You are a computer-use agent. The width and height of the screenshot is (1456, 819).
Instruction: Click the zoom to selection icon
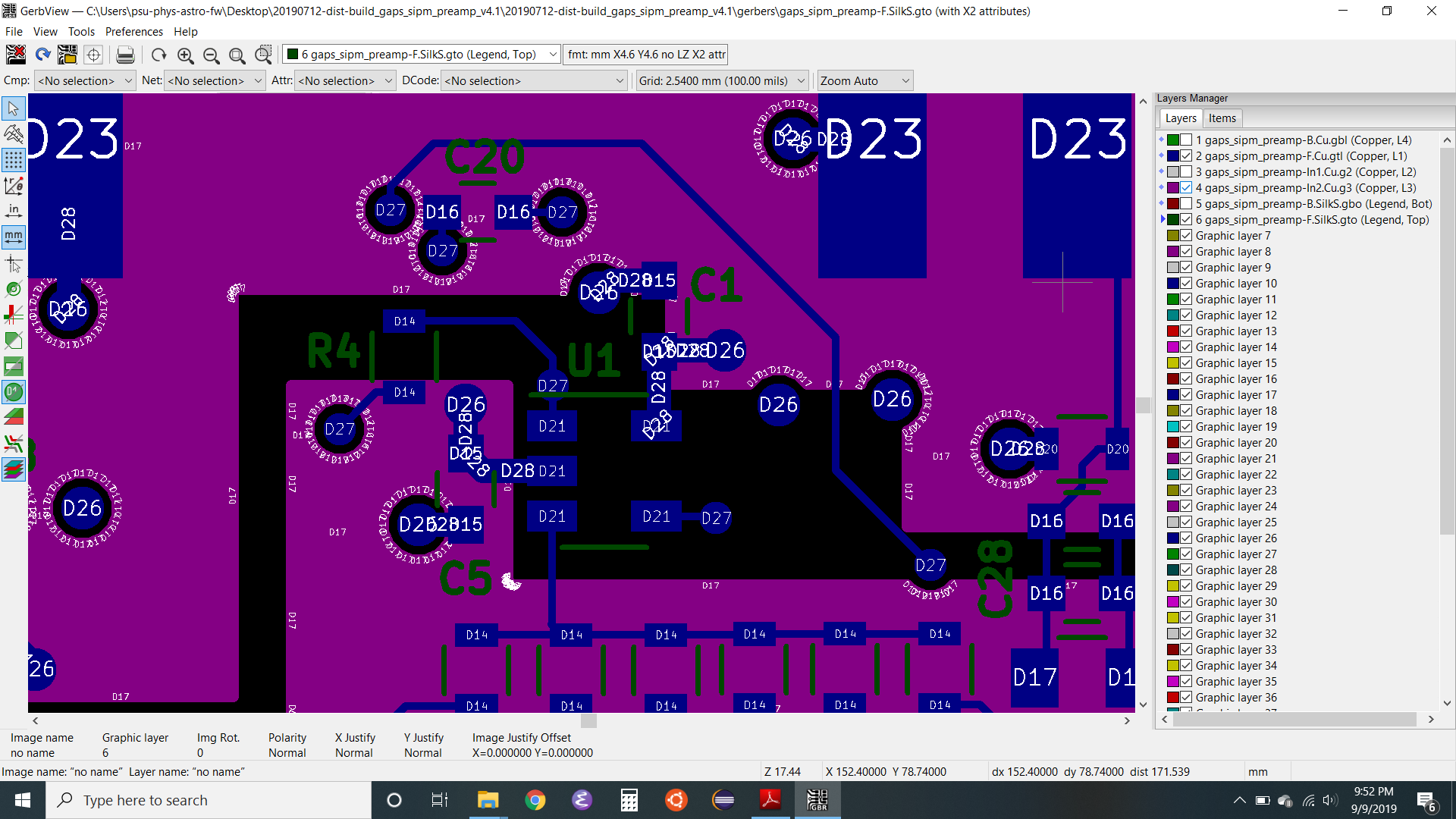pyautogui.click(x=263, y=55)
